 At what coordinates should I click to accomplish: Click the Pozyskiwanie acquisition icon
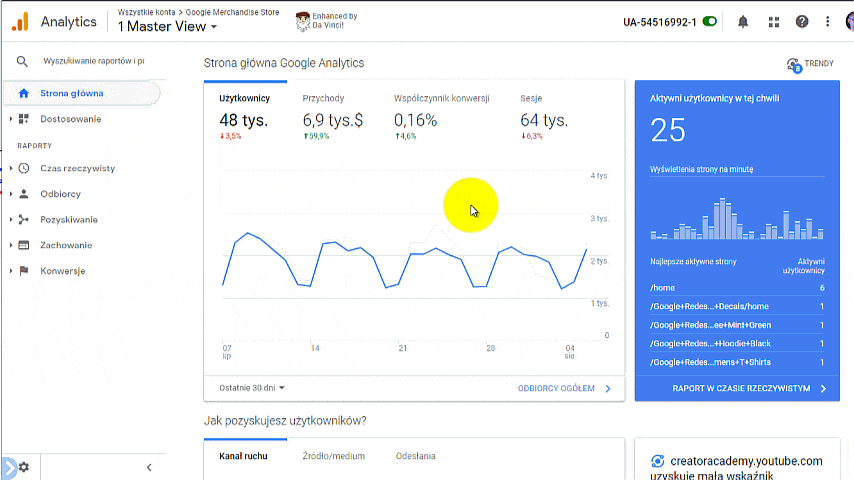23,220
